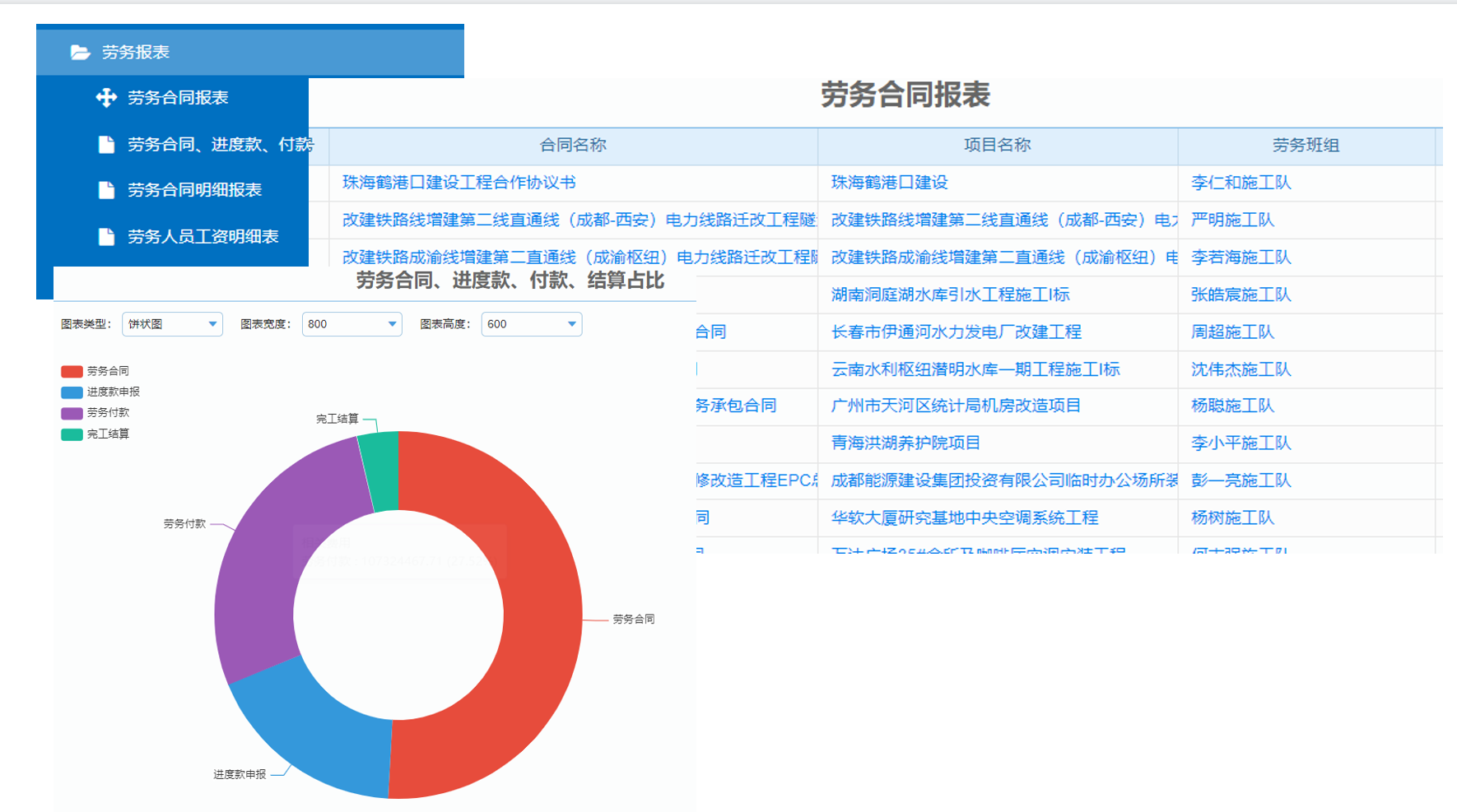Open the 图表类型 dropdown showing 饼状图

(x=172, y=324)
